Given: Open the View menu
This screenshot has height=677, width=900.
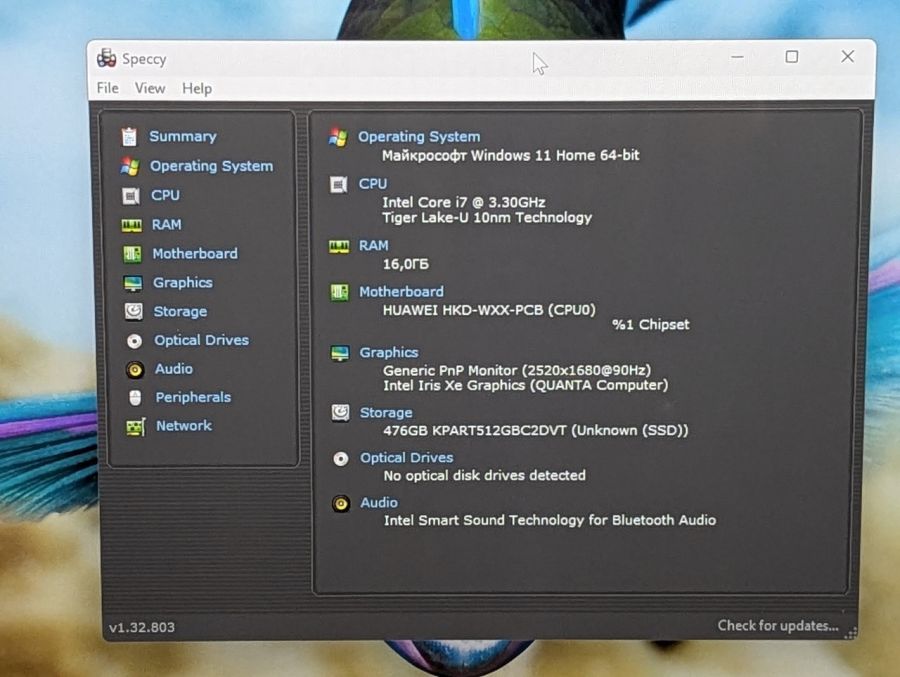Looking at the screenshot, I should click(150, 88).
